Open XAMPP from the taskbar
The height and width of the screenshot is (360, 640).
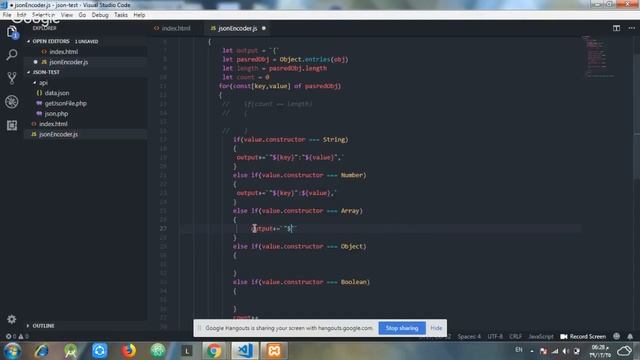(x=274, y=351)
